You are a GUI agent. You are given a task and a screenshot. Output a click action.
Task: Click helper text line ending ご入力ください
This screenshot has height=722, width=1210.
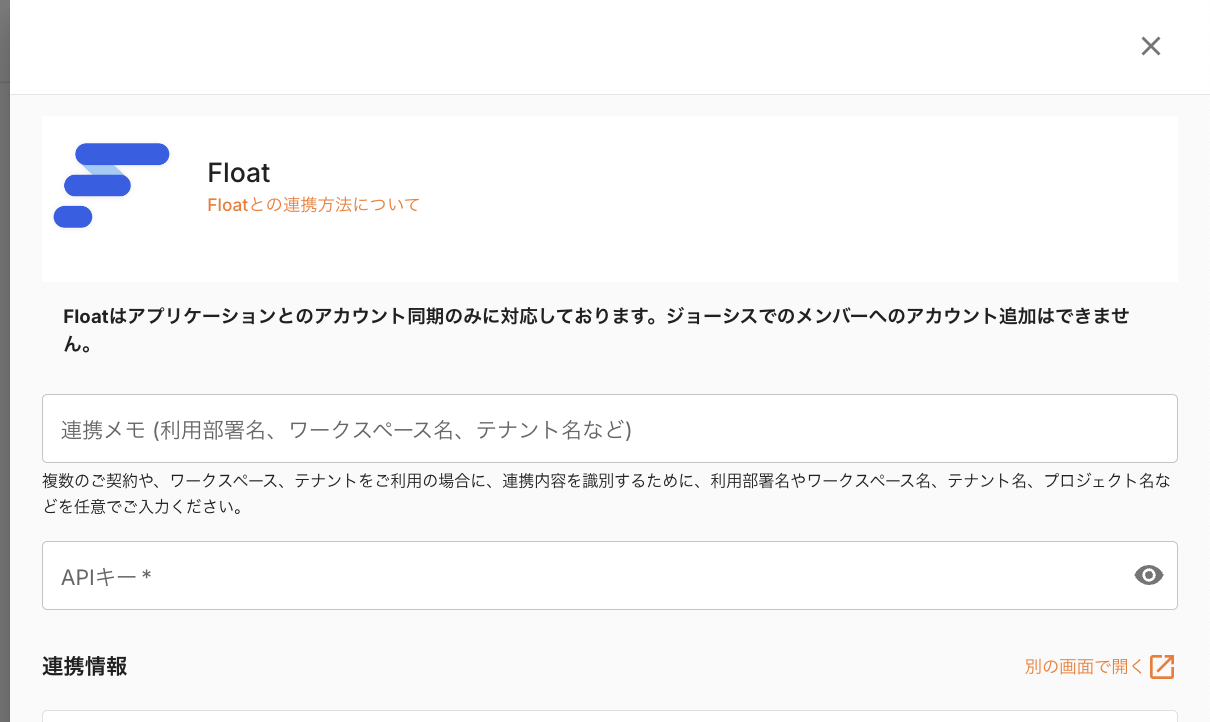point(142,507)
